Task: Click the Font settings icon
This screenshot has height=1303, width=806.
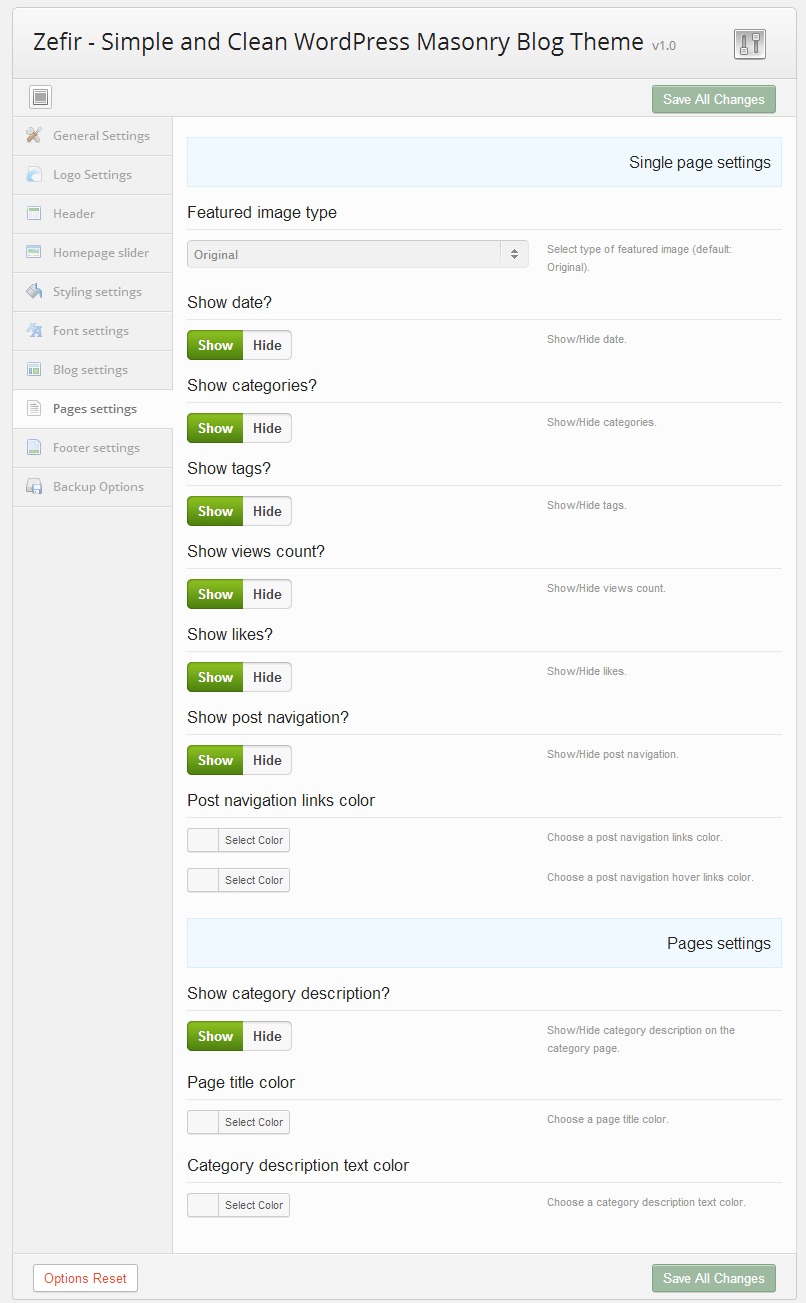Action: [x=34, y=331]
